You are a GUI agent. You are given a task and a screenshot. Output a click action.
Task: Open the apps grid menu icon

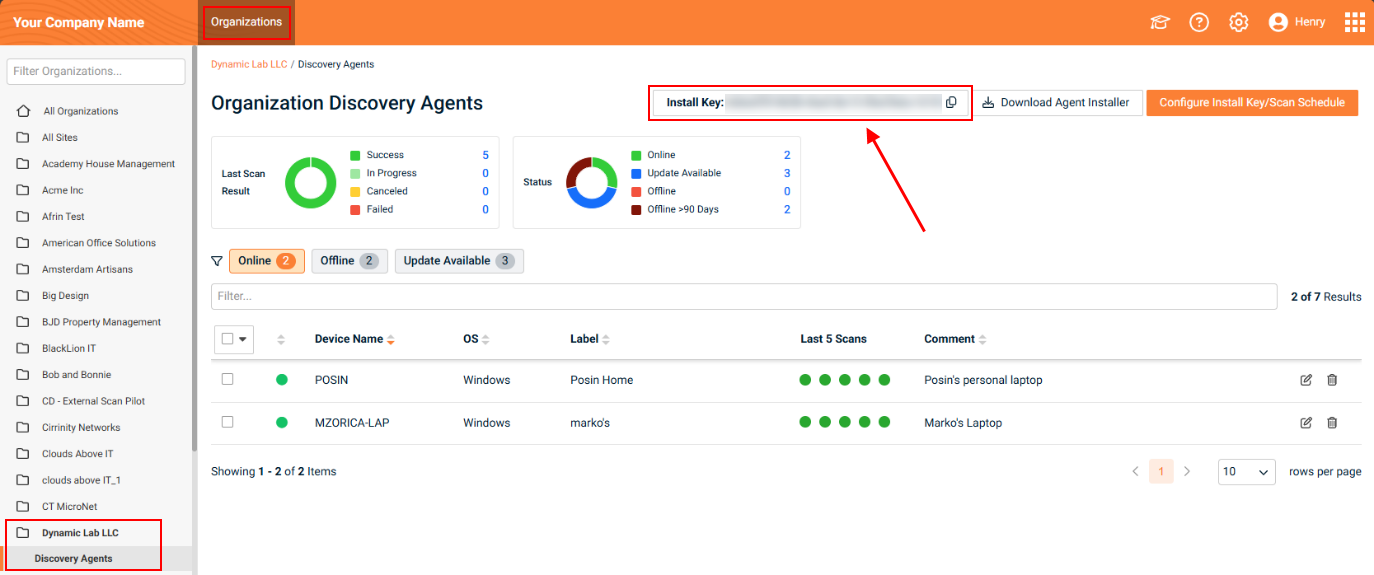[1354, 22]
